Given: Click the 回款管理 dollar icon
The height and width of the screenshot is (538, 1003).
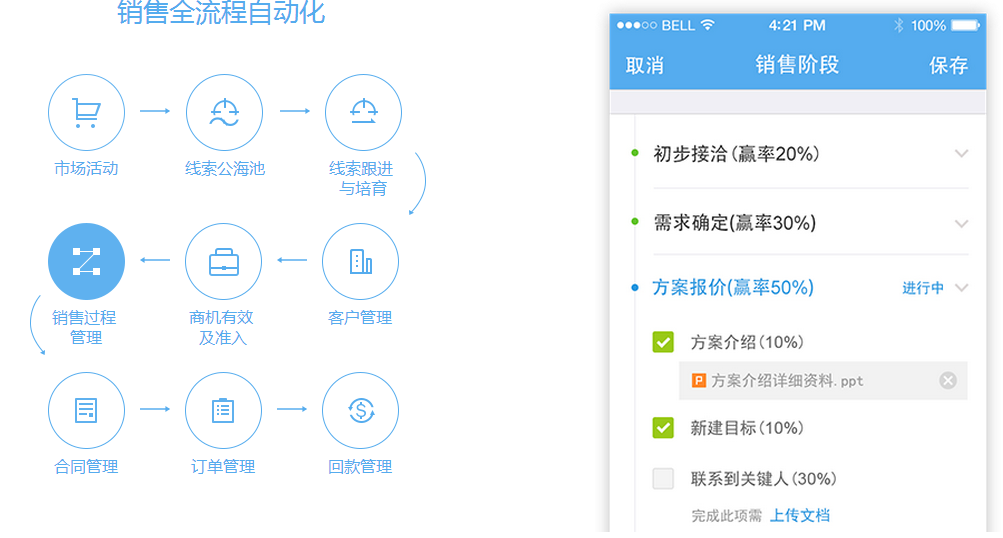Looking at the screenshot, I should point(360,410).
